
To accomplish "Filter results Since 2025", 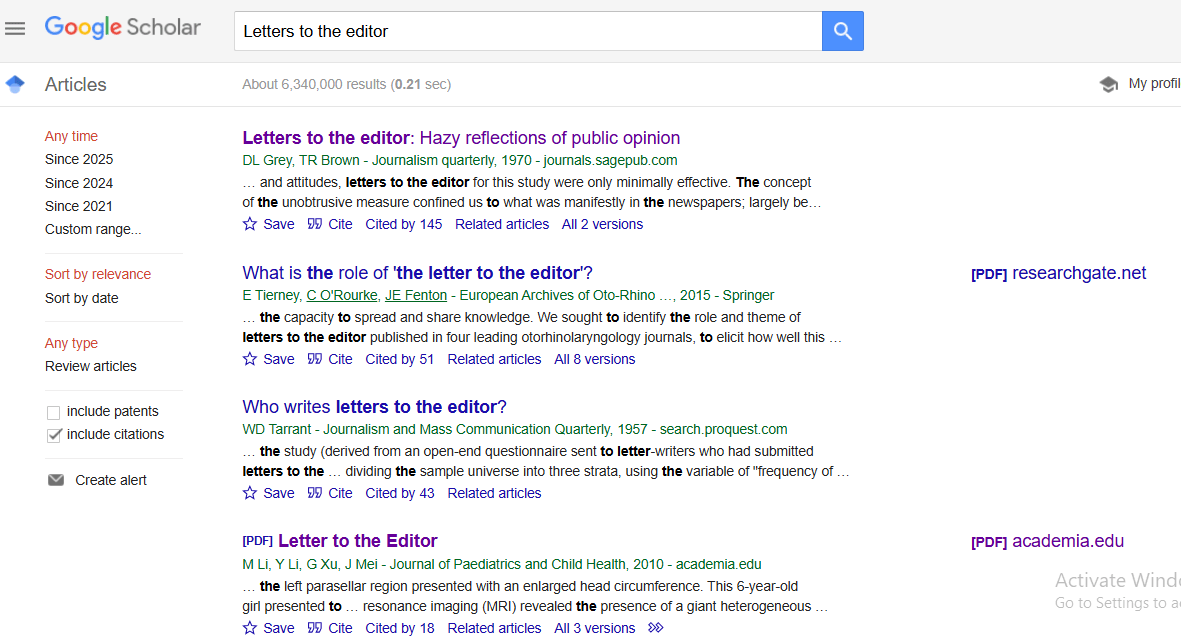I will pyautogui.click(x=79, y=160).
